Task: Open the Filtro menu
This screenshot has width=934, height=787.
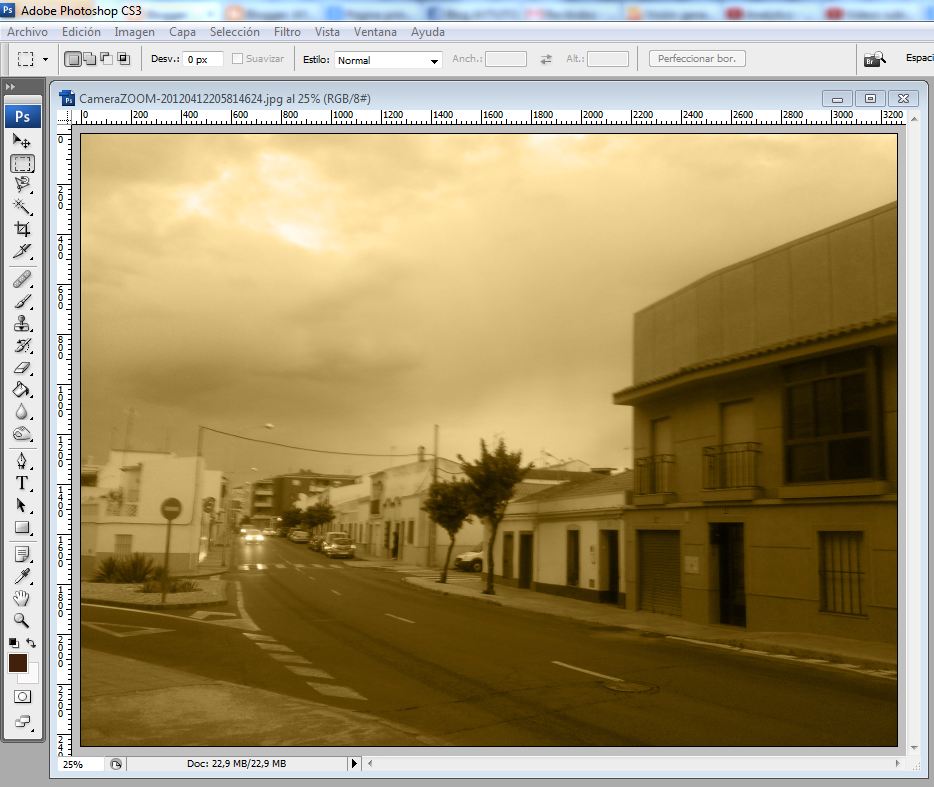Action: click(x=287, y=32)
